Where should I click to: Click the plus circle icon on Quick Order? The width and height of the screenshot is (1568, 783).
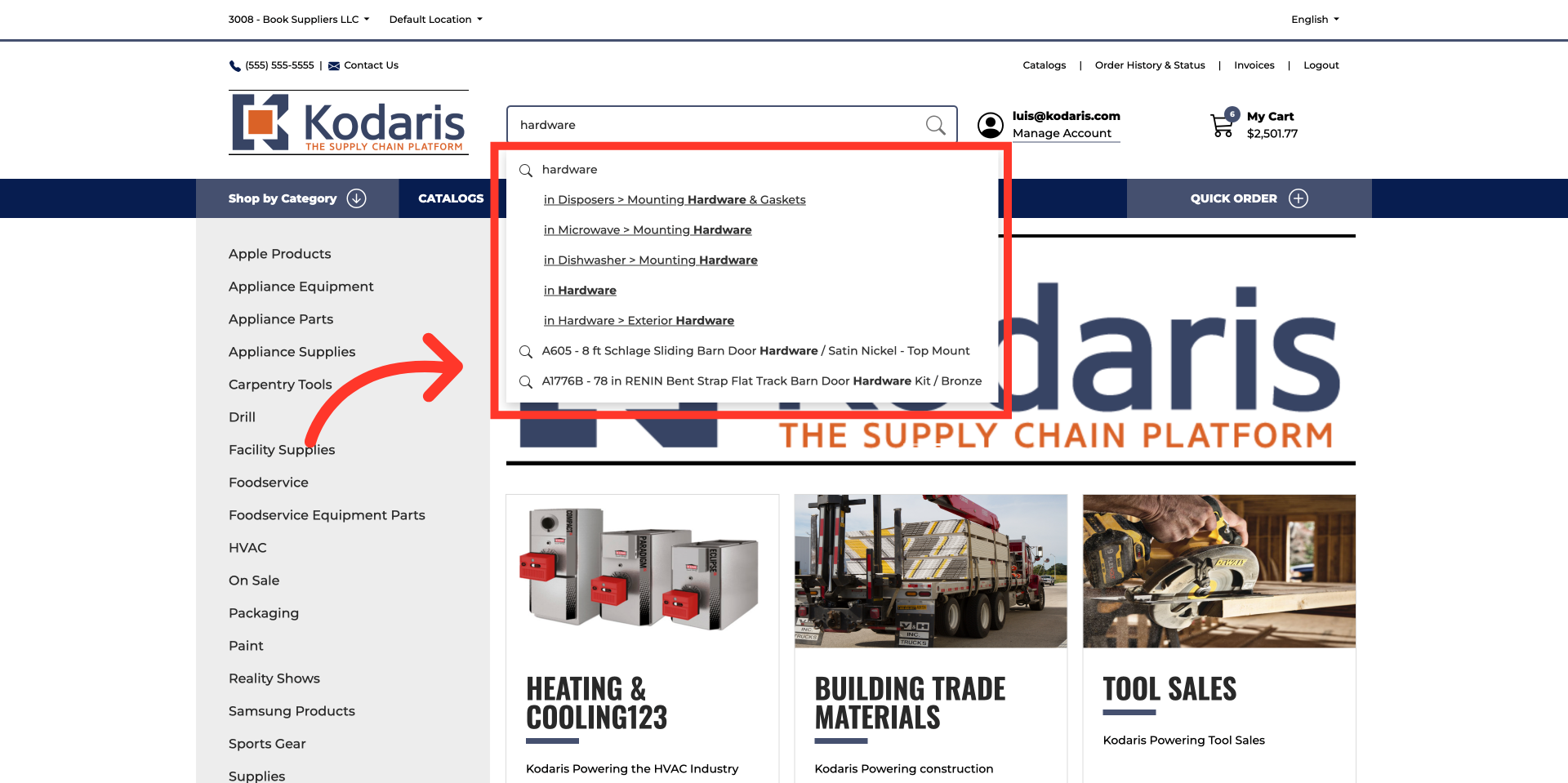pos(1298,198)
